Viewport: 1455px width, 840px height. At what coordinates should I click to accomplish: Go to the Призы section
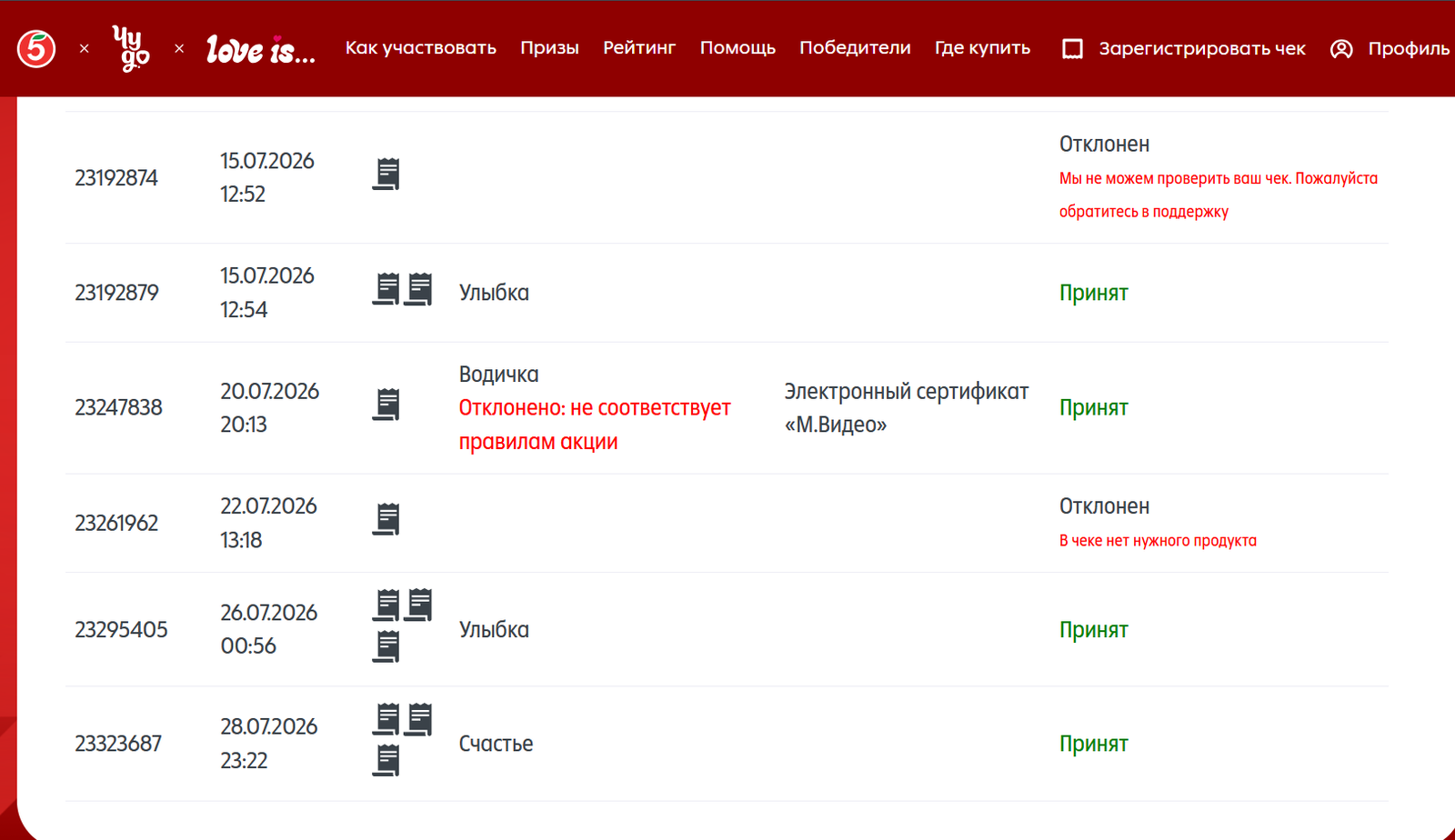549,48
